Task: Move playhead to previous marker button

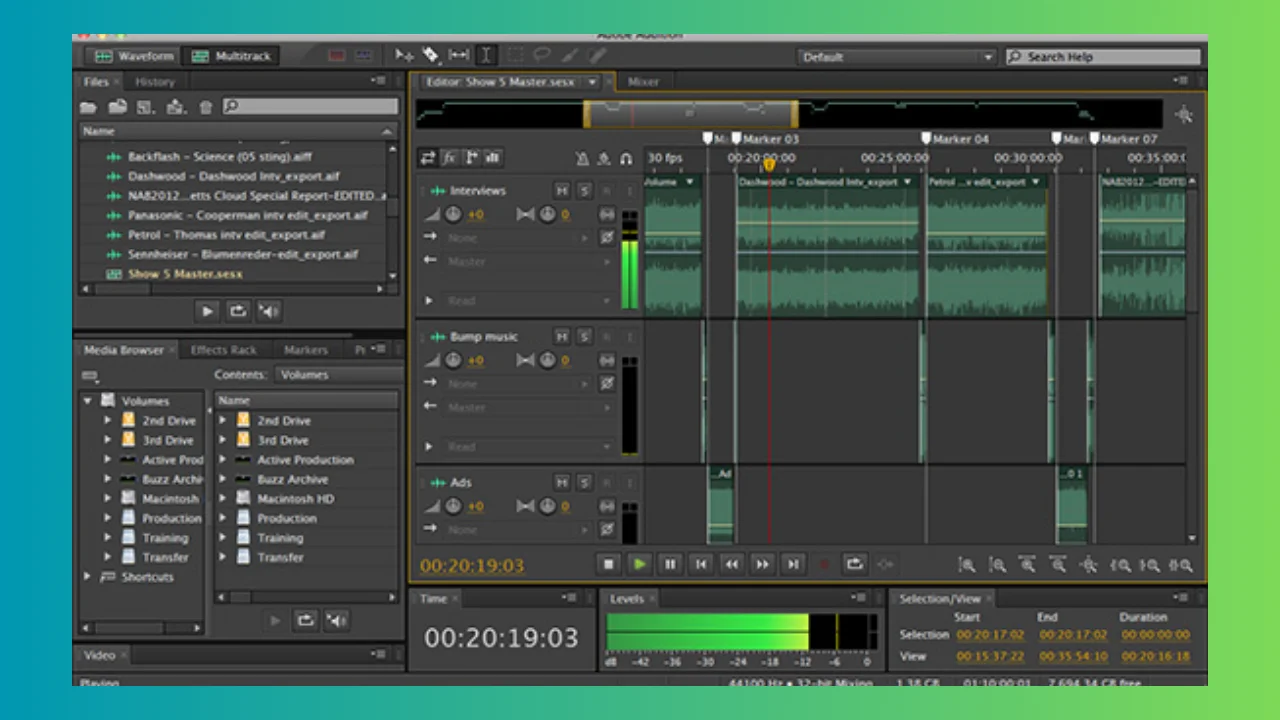Action: click(x=701, y=564)
